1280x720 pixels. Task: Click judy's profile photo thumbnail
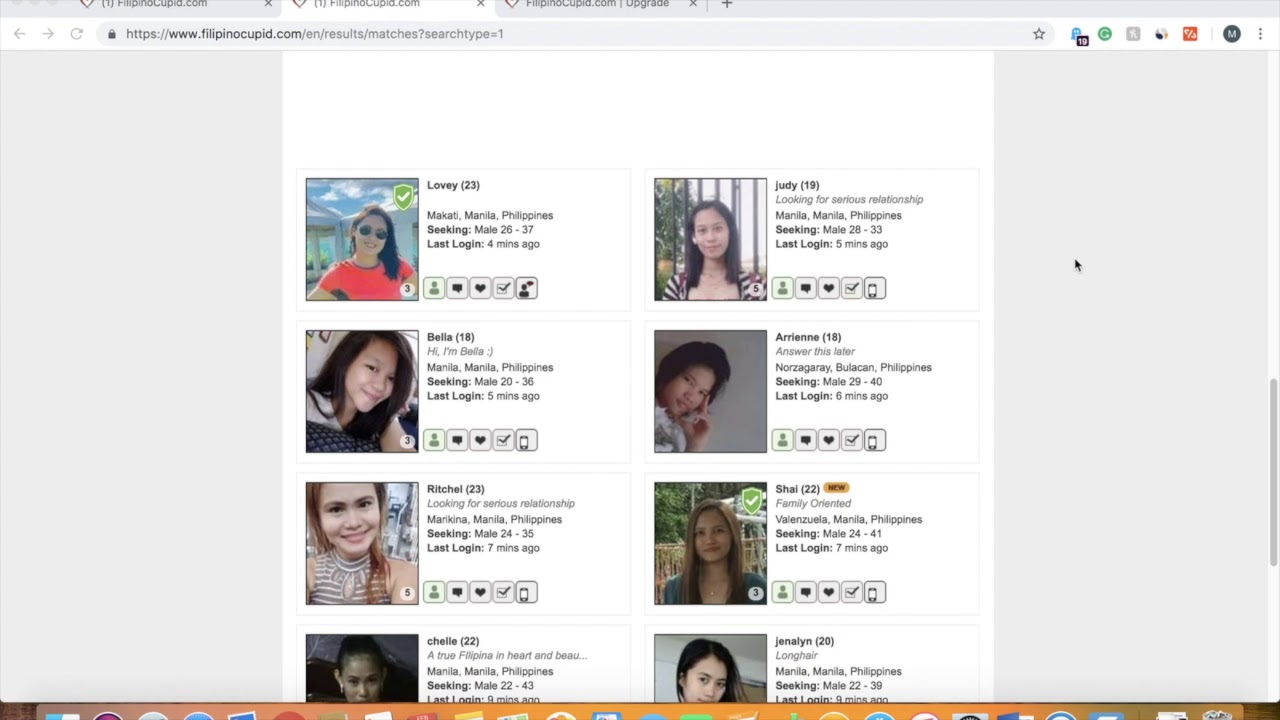click(x=710, y=239)
